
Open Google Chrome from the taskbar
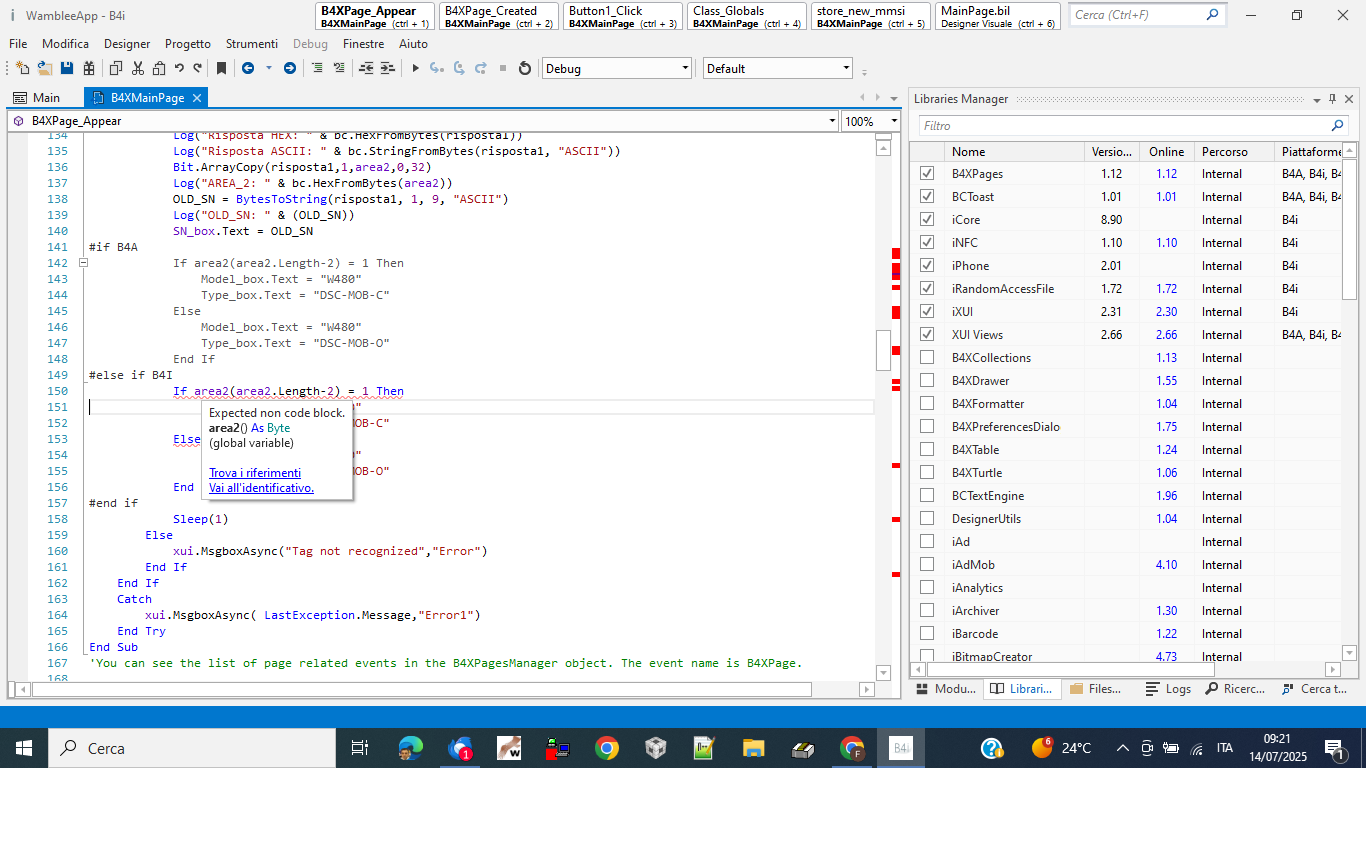coord(606,748)
